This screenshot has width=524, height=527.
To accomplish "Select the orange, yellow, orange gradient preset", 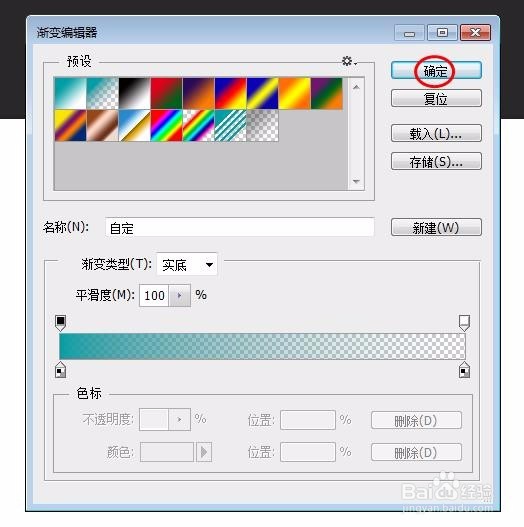I will coord(295,93).
